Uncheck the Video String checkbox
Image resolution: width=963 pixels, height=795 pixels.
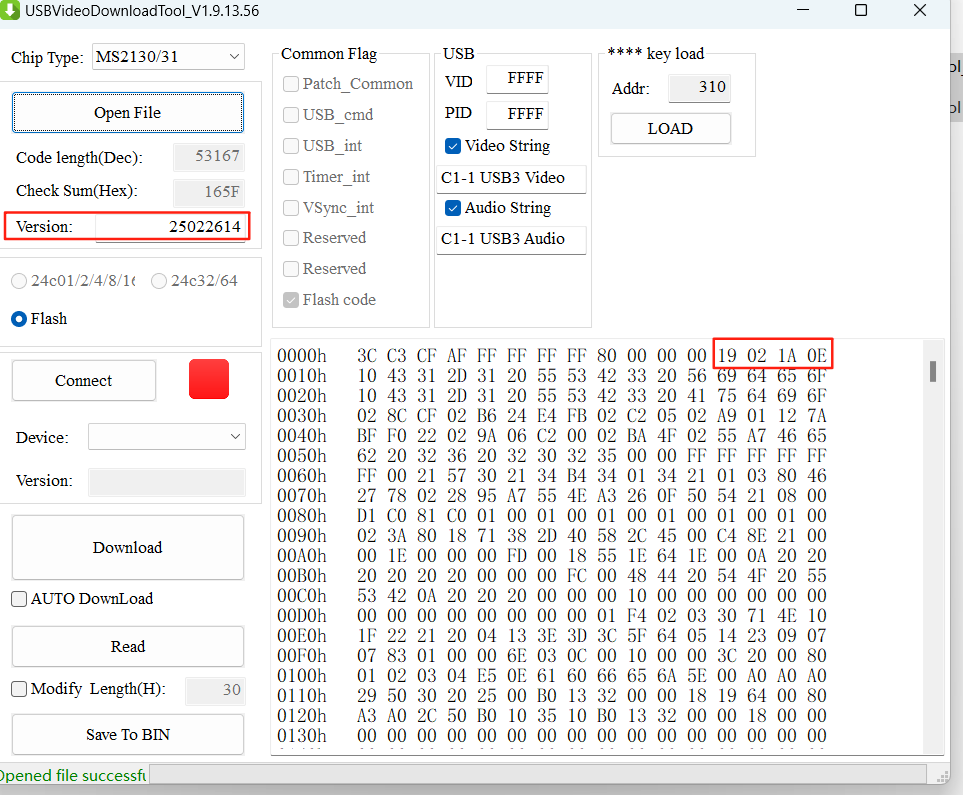point(453,146)
